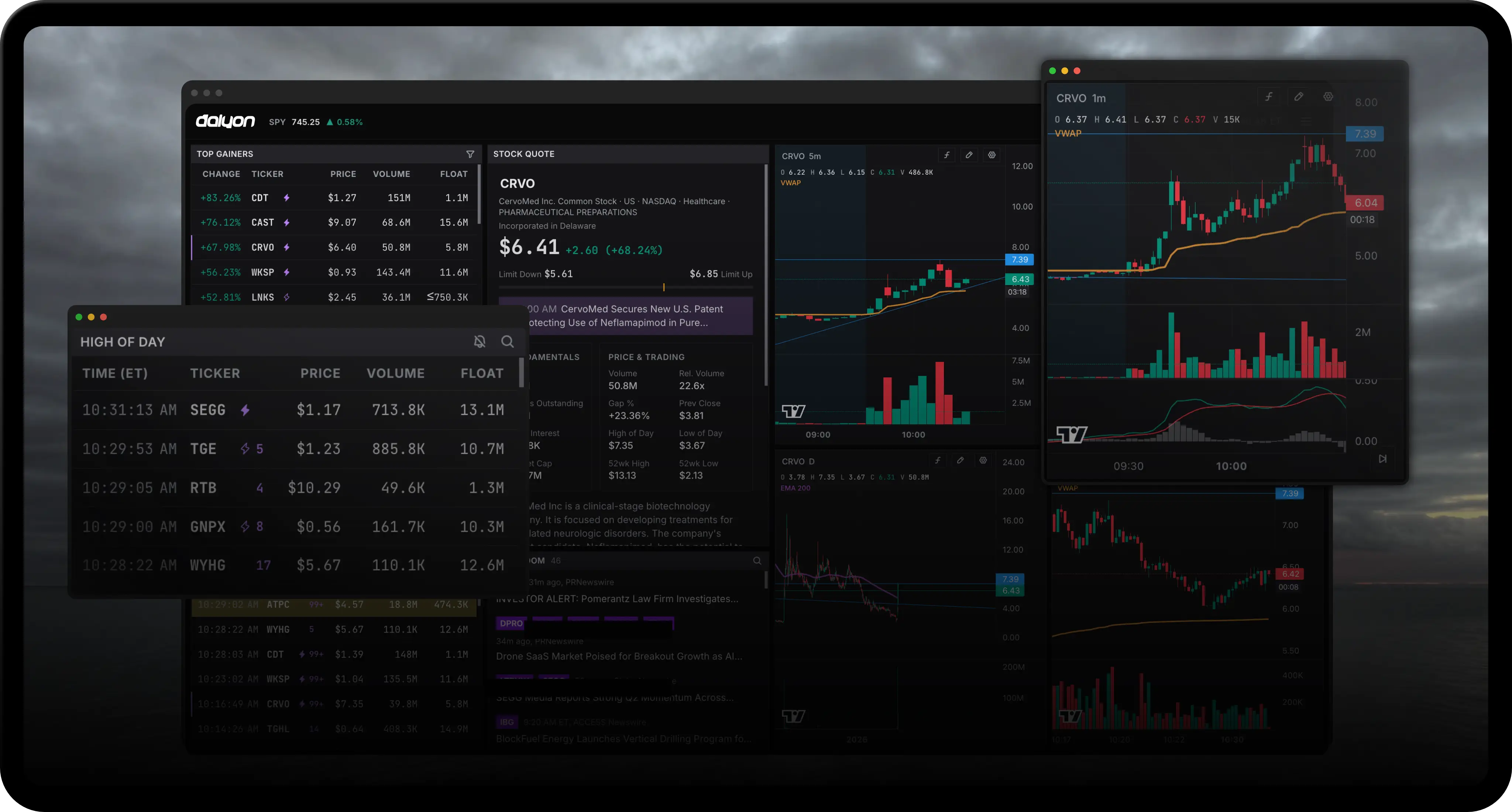Image resolution: width=1512 pixels, height=812 pixels.
Task: Click the lightning icon in TGE row
Action: click(x=245, y=449)
